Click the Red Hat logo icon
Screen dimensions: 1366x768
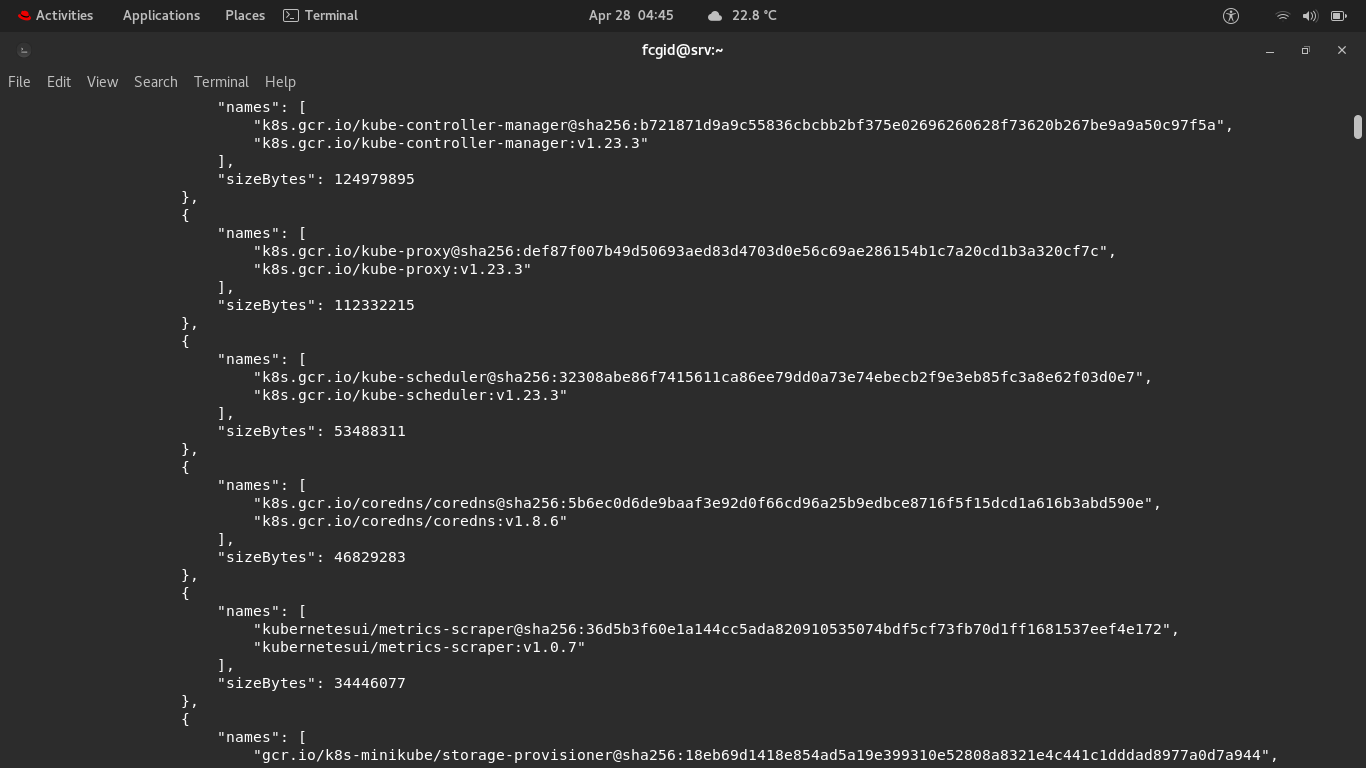click(24, 15)
